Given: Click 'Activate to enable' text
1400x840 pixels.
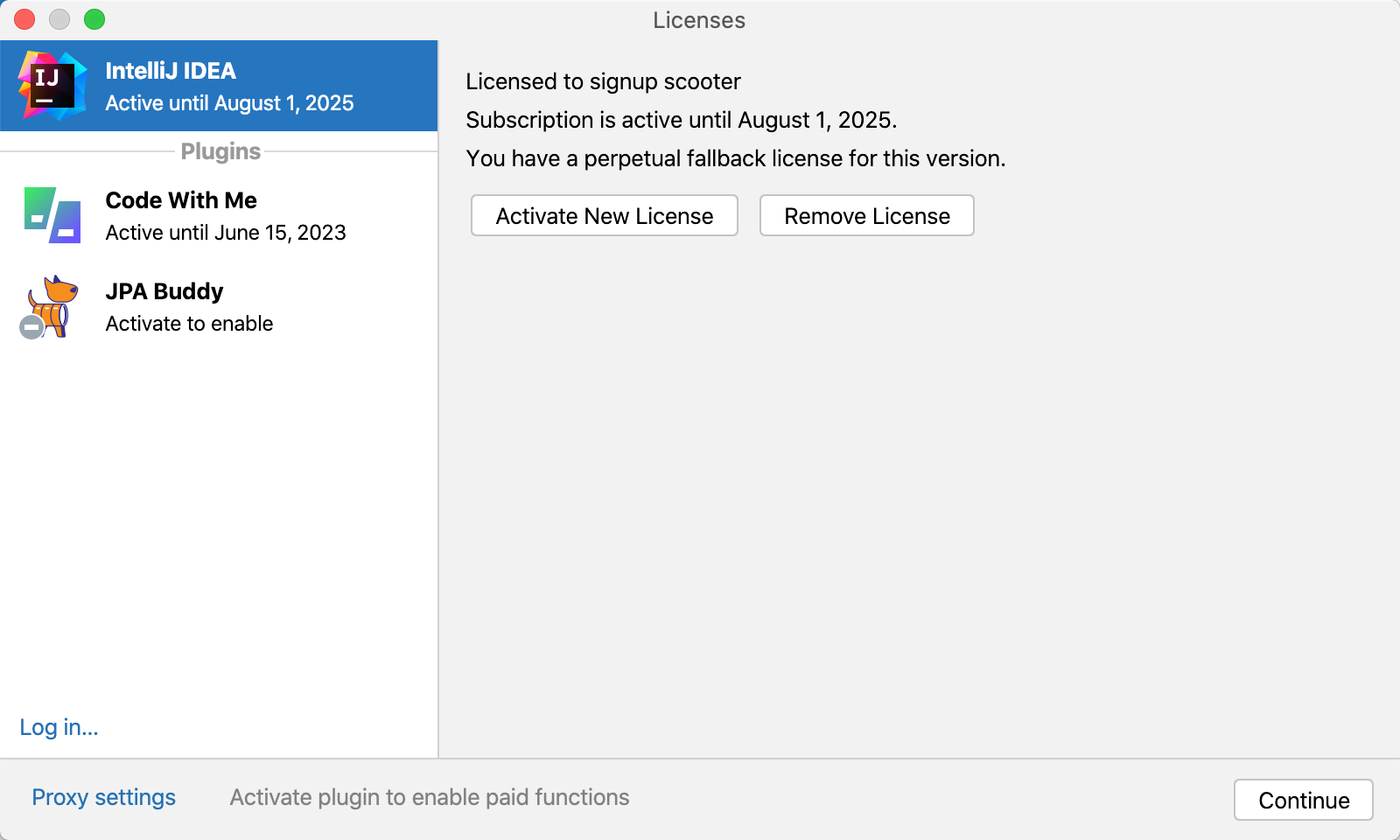Looking at the screenshot, I should point(189,324).
